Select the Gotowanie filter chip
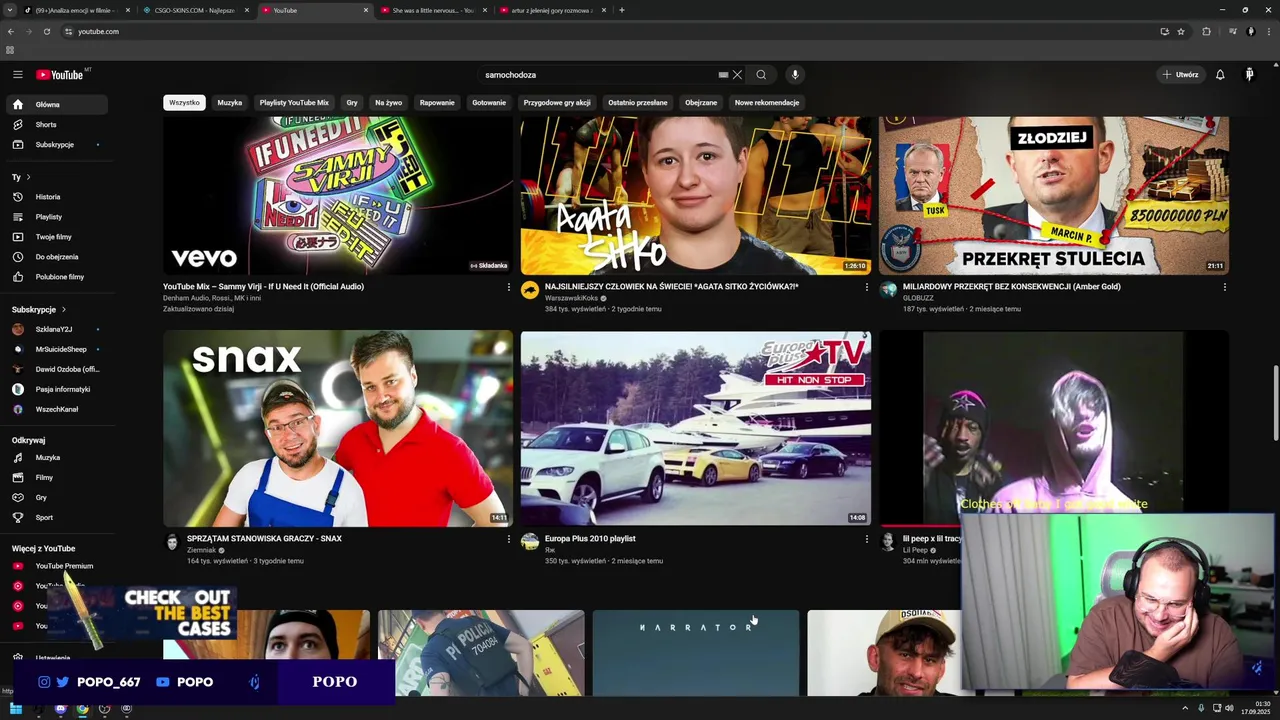Viewport: 1280px width, 720px height. [x=489, y=102]
